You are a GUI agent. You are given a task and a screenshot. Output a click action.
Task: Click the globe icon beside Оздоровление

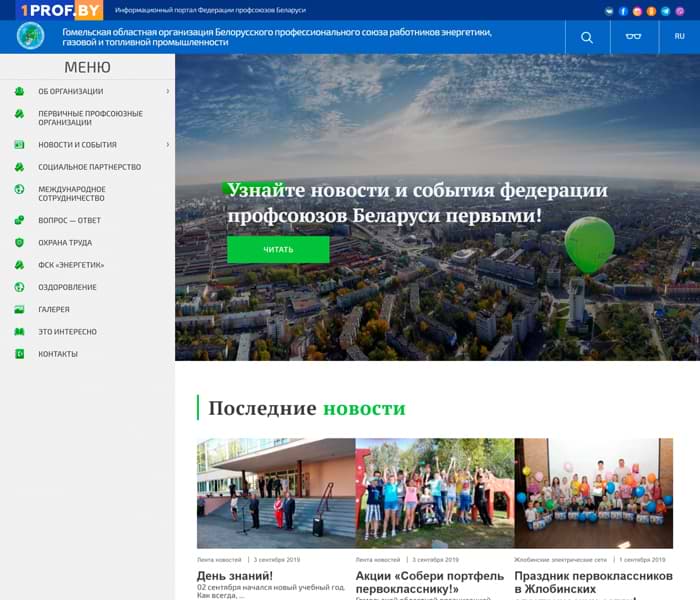[19, 287]
